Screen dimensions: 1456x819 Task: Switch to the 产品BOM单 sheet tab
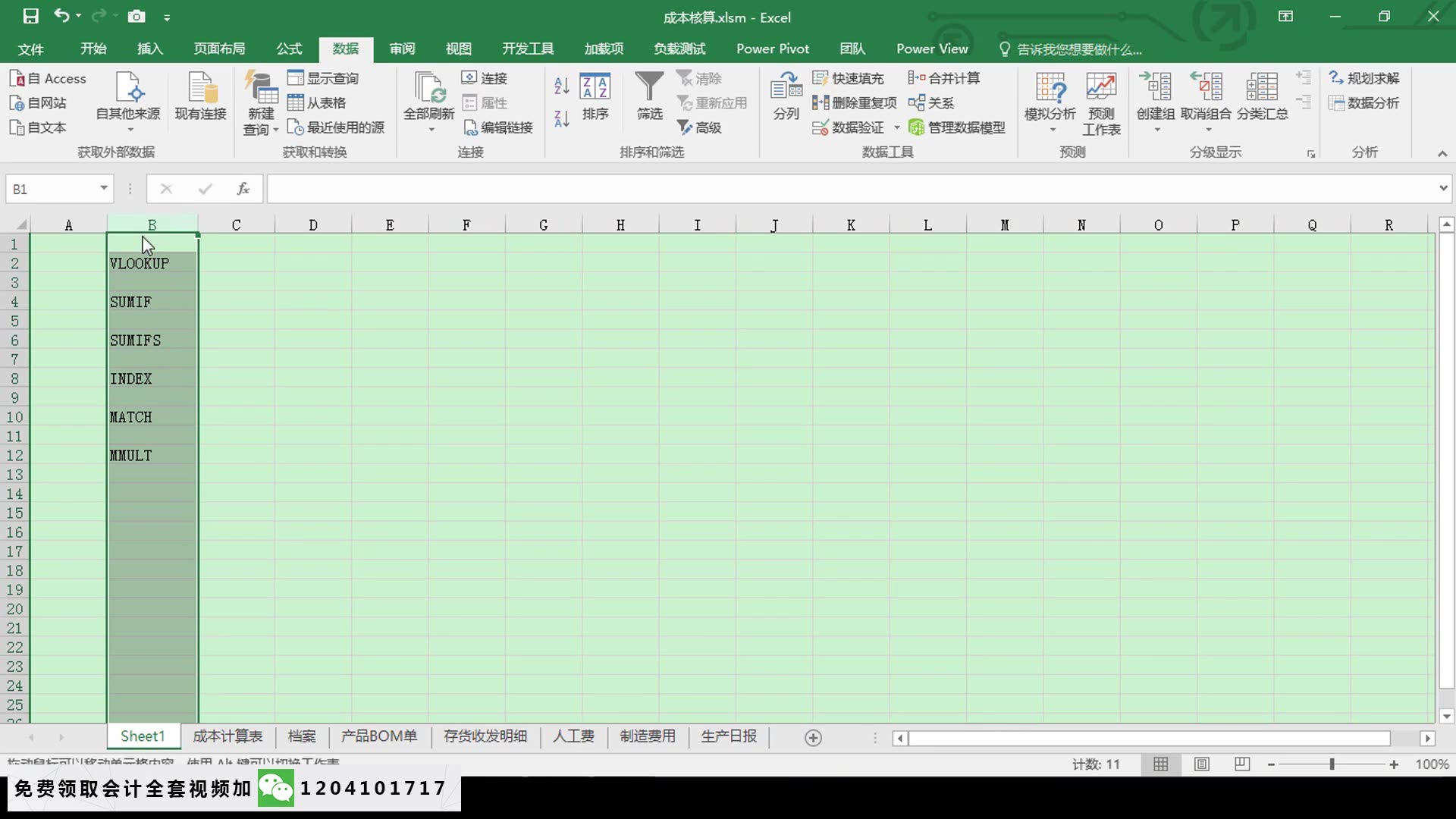tap(378, 736)
